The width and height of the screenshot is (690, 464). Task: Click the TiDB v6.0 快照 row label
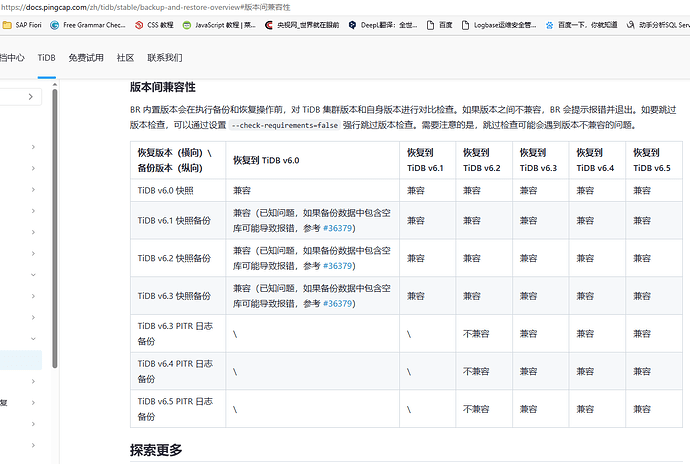(x=165, y=191)
